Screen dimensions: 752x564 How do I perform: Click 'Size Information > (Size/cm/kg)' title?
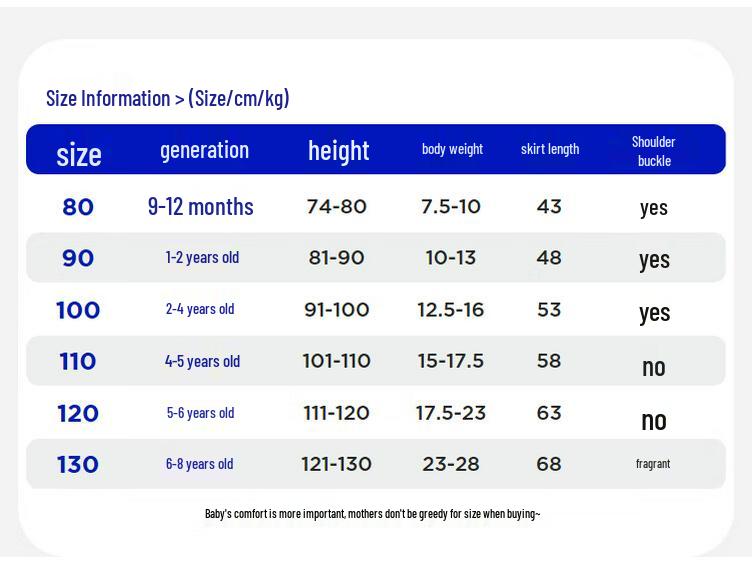167,98
